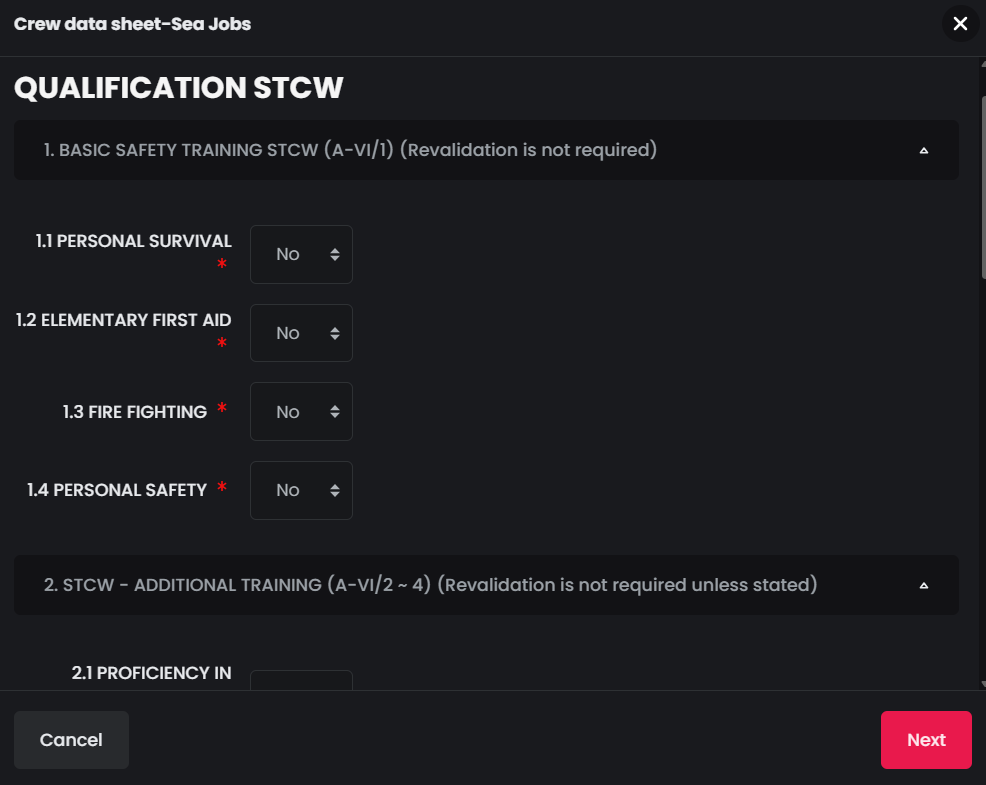Close the Crew data sheet dialog

click(960, 24)
